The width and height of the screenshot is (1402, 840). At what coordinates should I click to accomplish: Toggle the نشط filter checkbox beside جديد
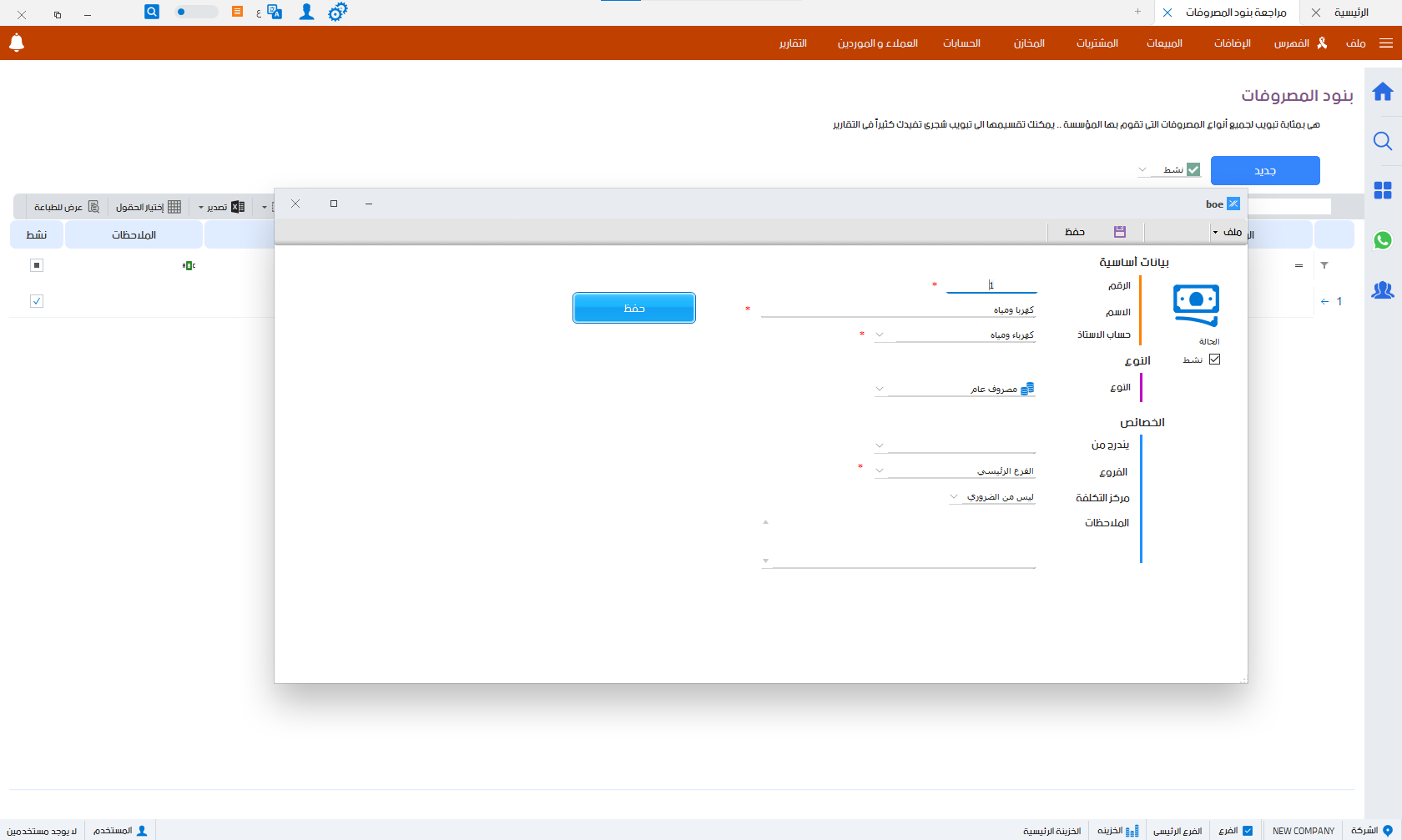[x=1193, y=170]
